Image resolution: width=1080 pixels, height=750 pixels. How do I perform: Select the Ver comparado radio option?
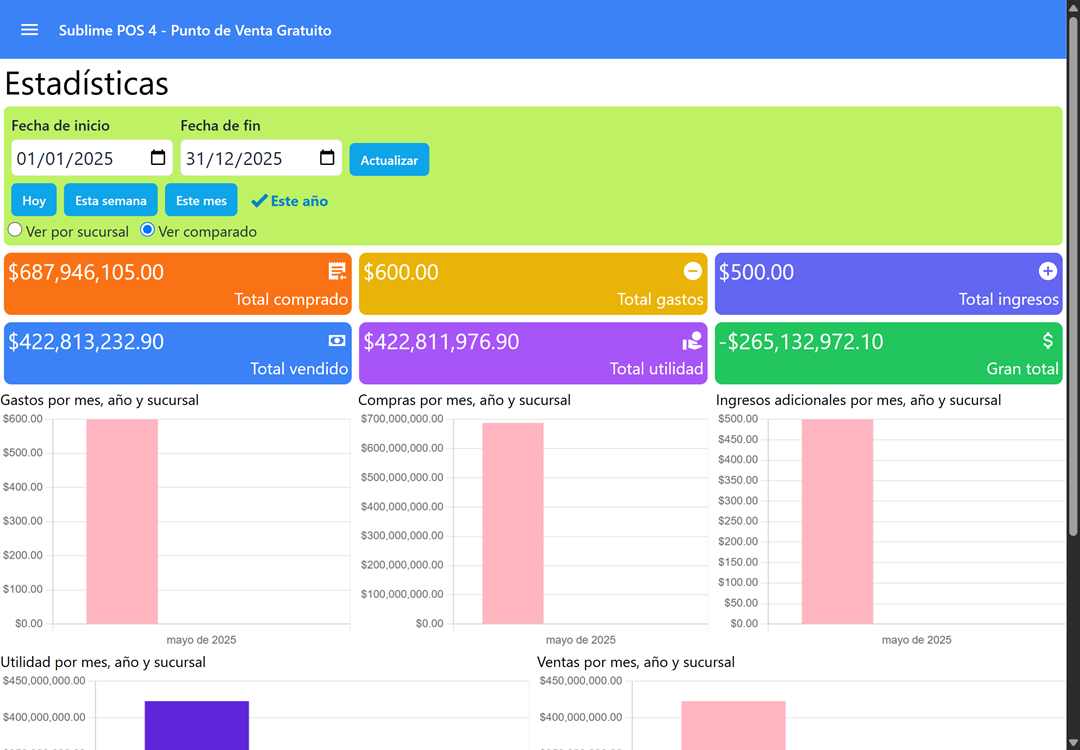pyautogui.click(x=147, y=230)
